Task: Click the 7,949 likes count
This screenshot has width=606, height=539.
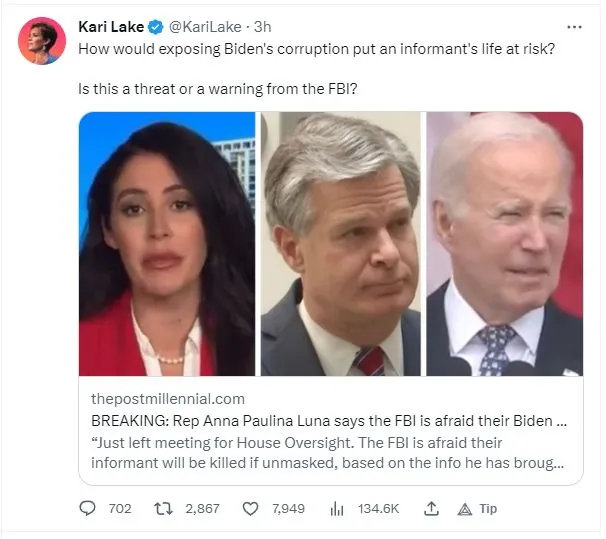Action: tap(288, 508)
